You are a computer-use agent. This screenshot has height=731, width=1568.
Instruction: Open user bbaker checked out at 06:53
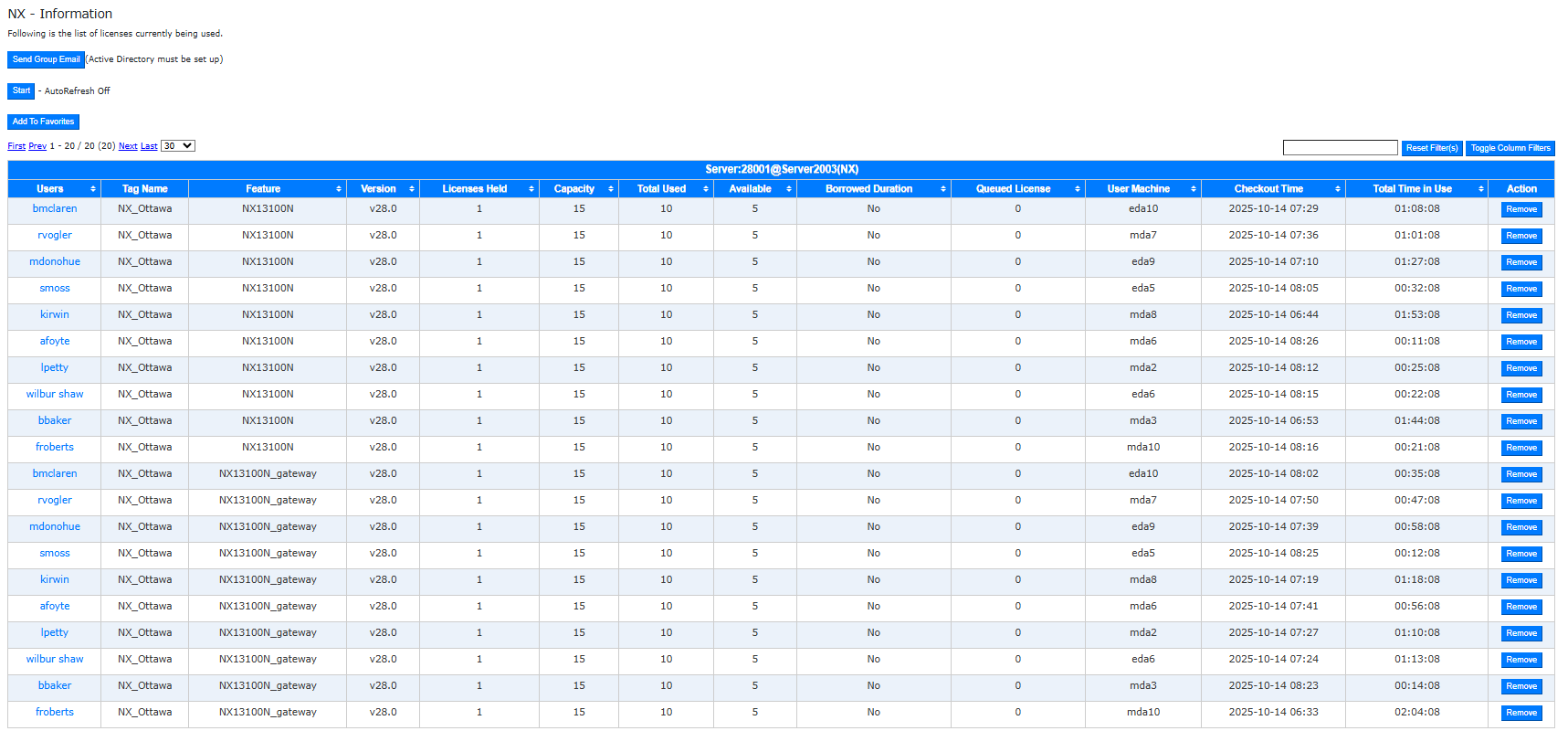click(55, 421)
